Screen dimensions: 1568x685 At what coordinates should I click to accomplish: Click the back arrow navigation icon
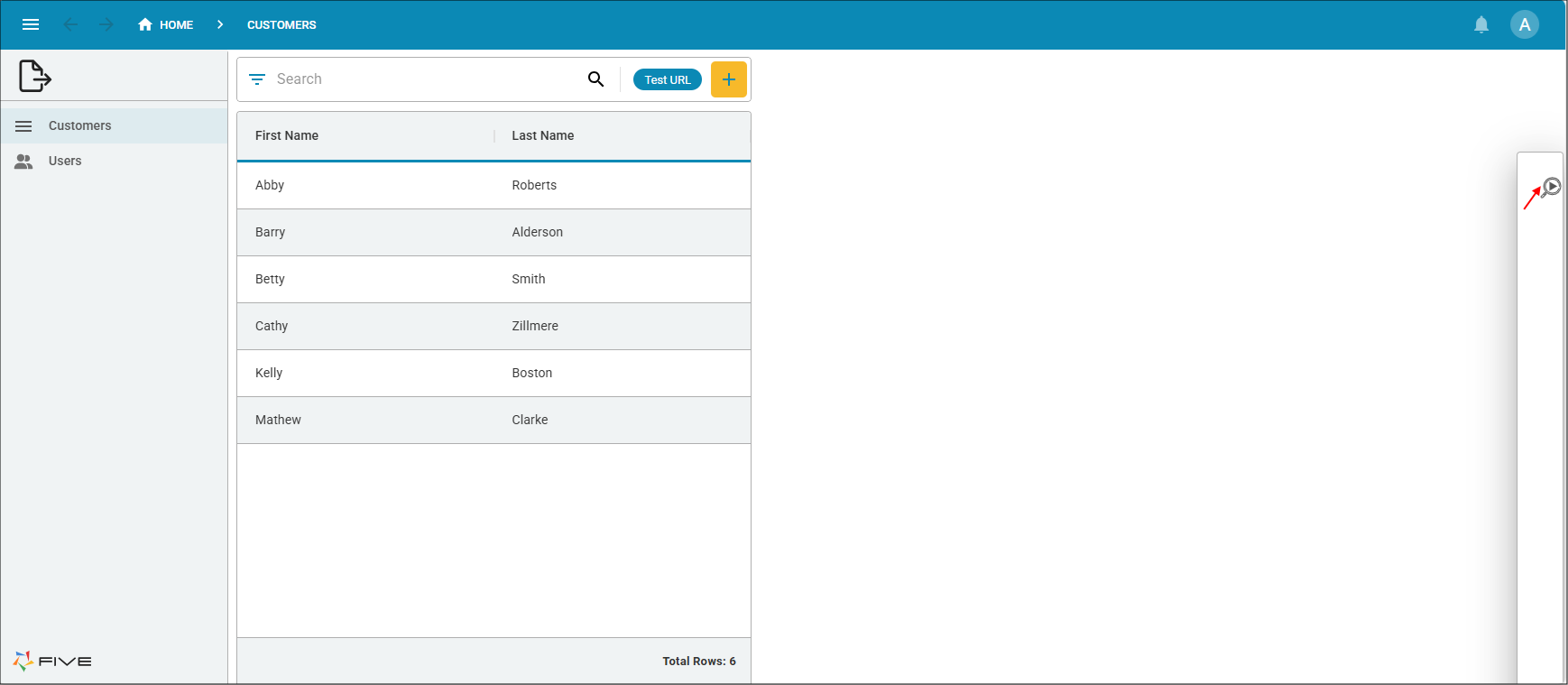coord(70,24)
